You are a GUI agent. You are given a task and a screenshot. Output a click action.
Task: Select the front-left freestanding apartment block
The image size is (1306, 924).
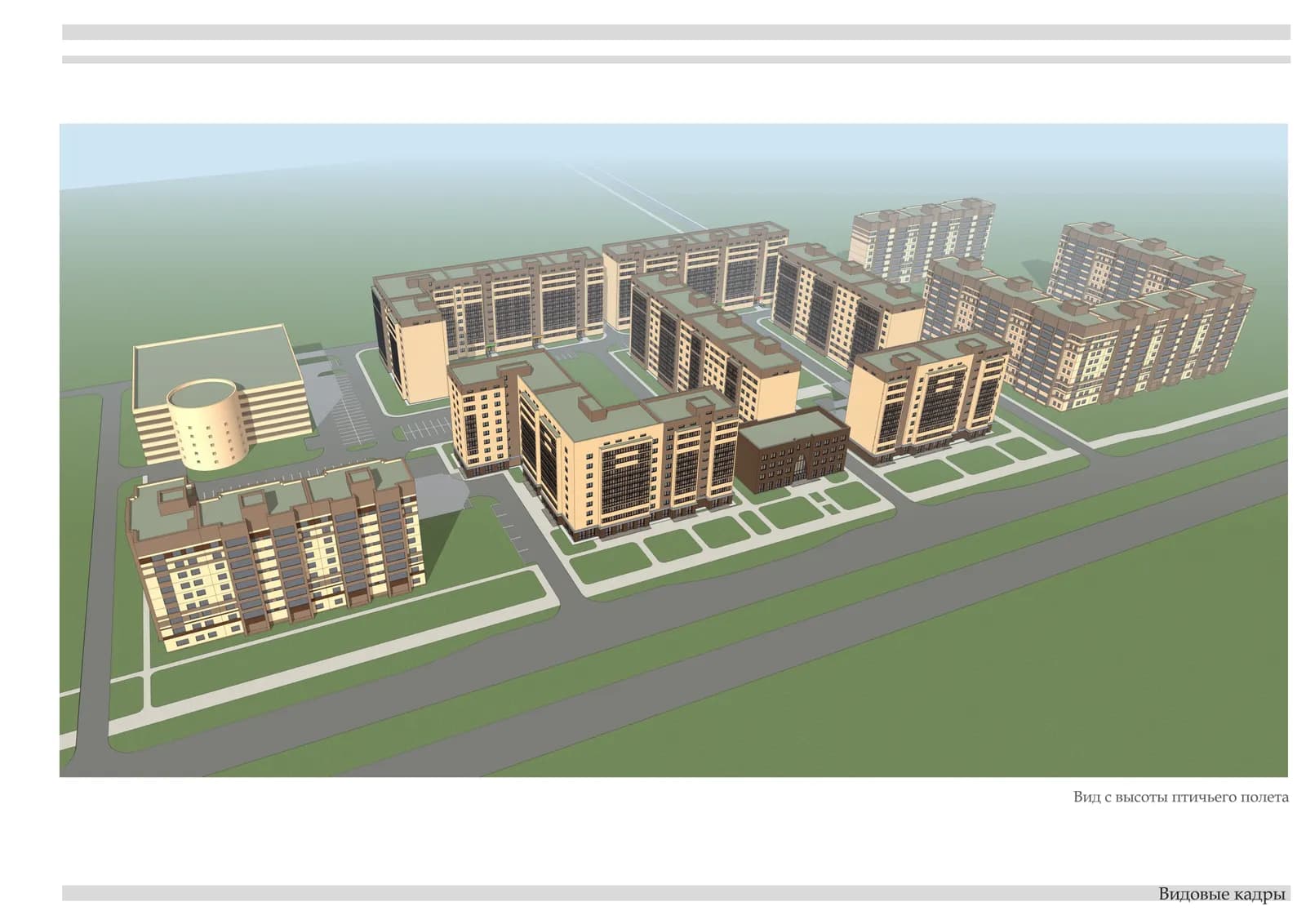tap(277, 552)
